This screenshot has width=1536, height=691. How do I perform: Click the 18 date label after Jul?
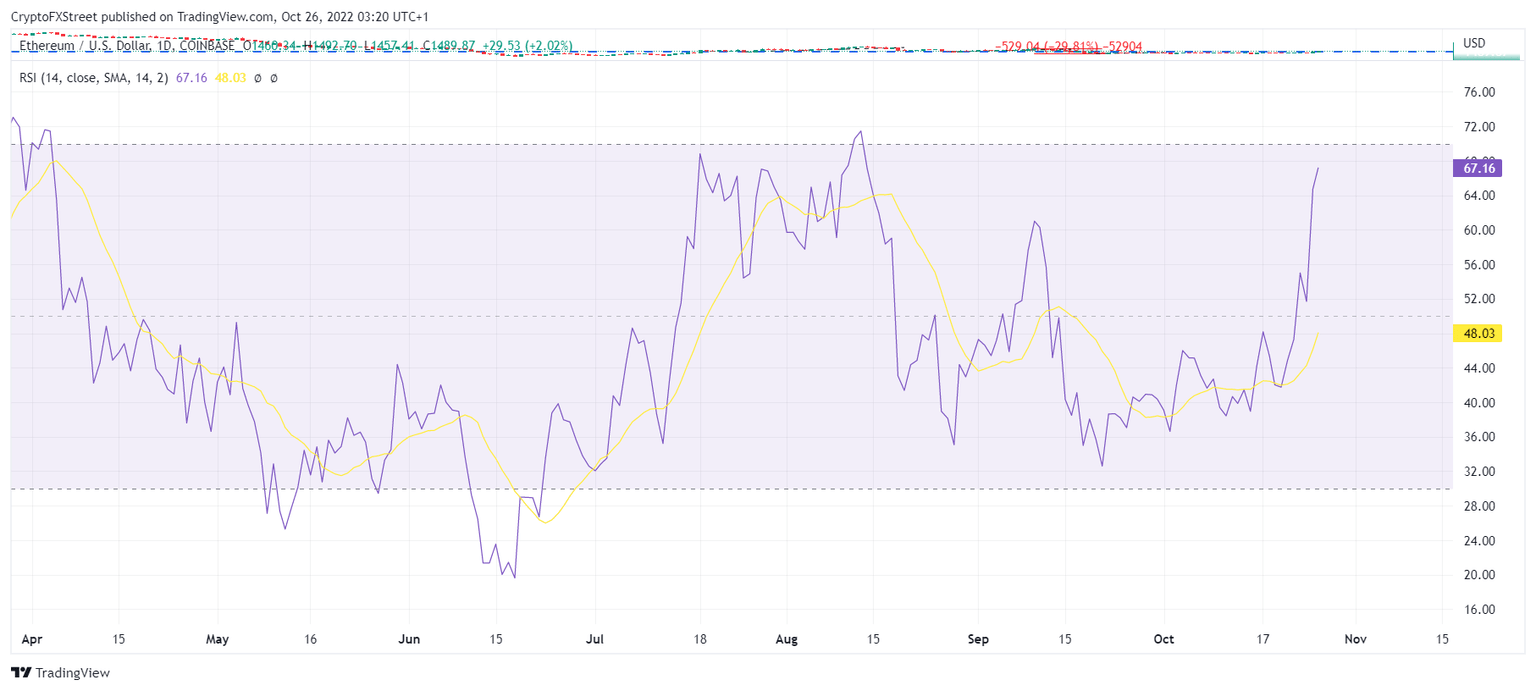[x=700, y=639]
